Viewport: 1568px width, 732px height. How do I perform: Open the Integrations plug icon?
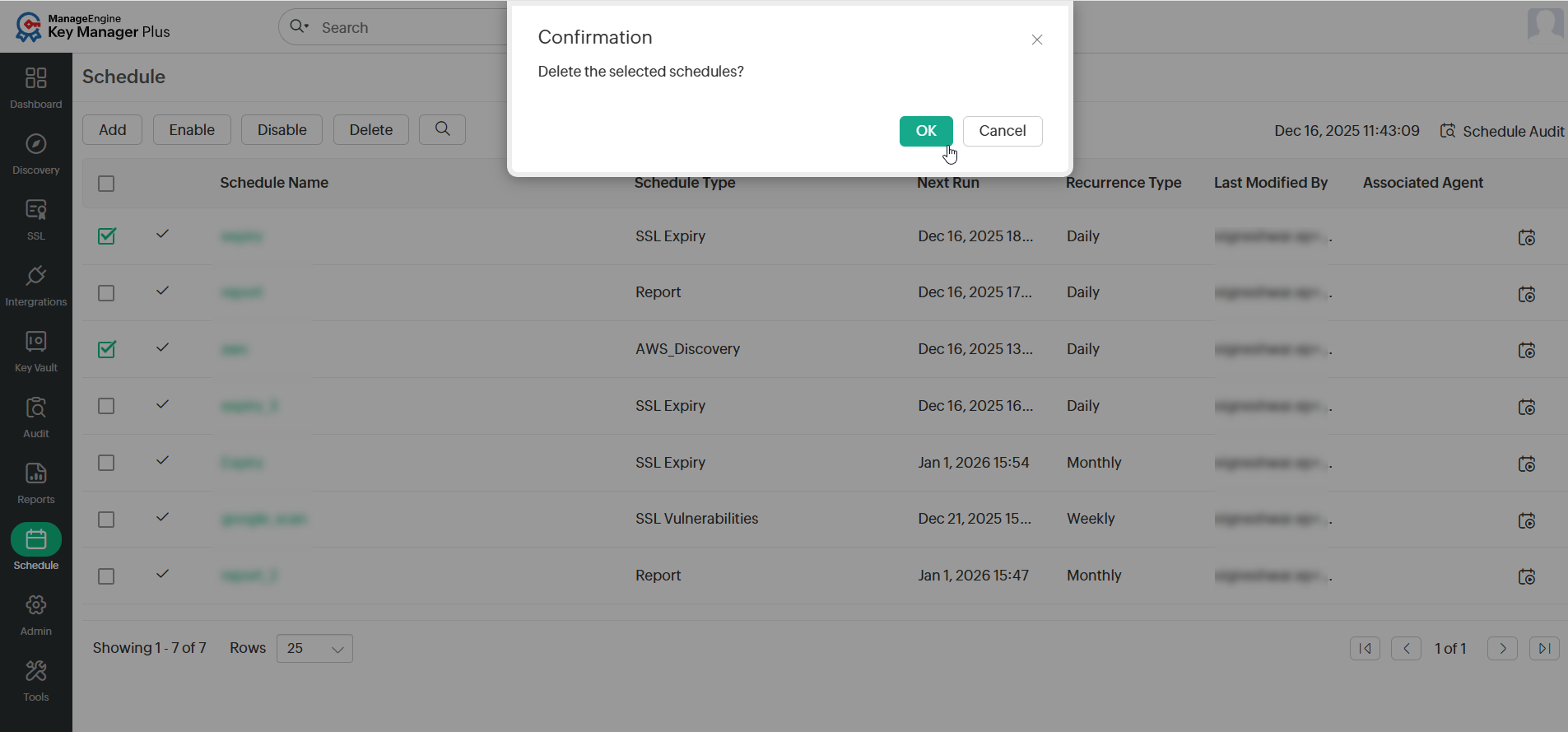click(x=36, y=276)
